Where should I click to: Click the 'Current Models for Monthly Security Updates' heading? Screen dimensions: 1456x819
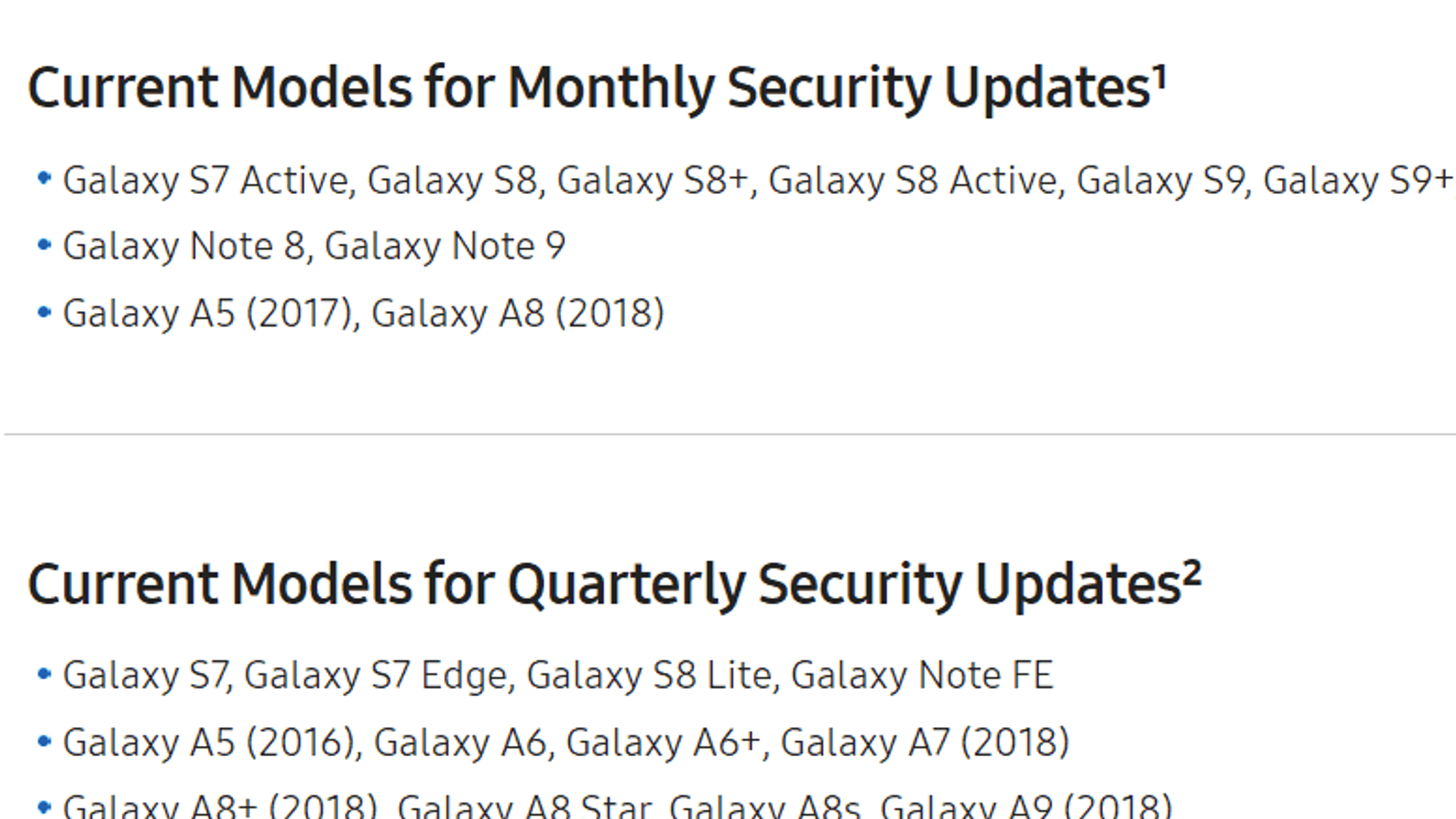click(x=587, y=88)
